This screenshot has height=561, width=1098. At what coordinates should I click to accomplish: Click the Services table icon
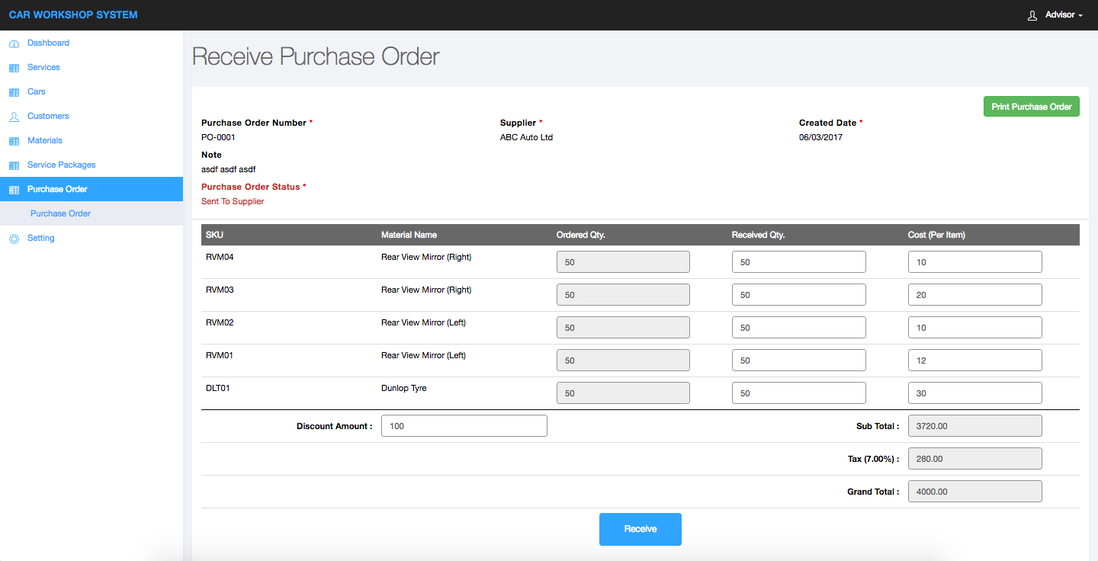pos(14,68)
